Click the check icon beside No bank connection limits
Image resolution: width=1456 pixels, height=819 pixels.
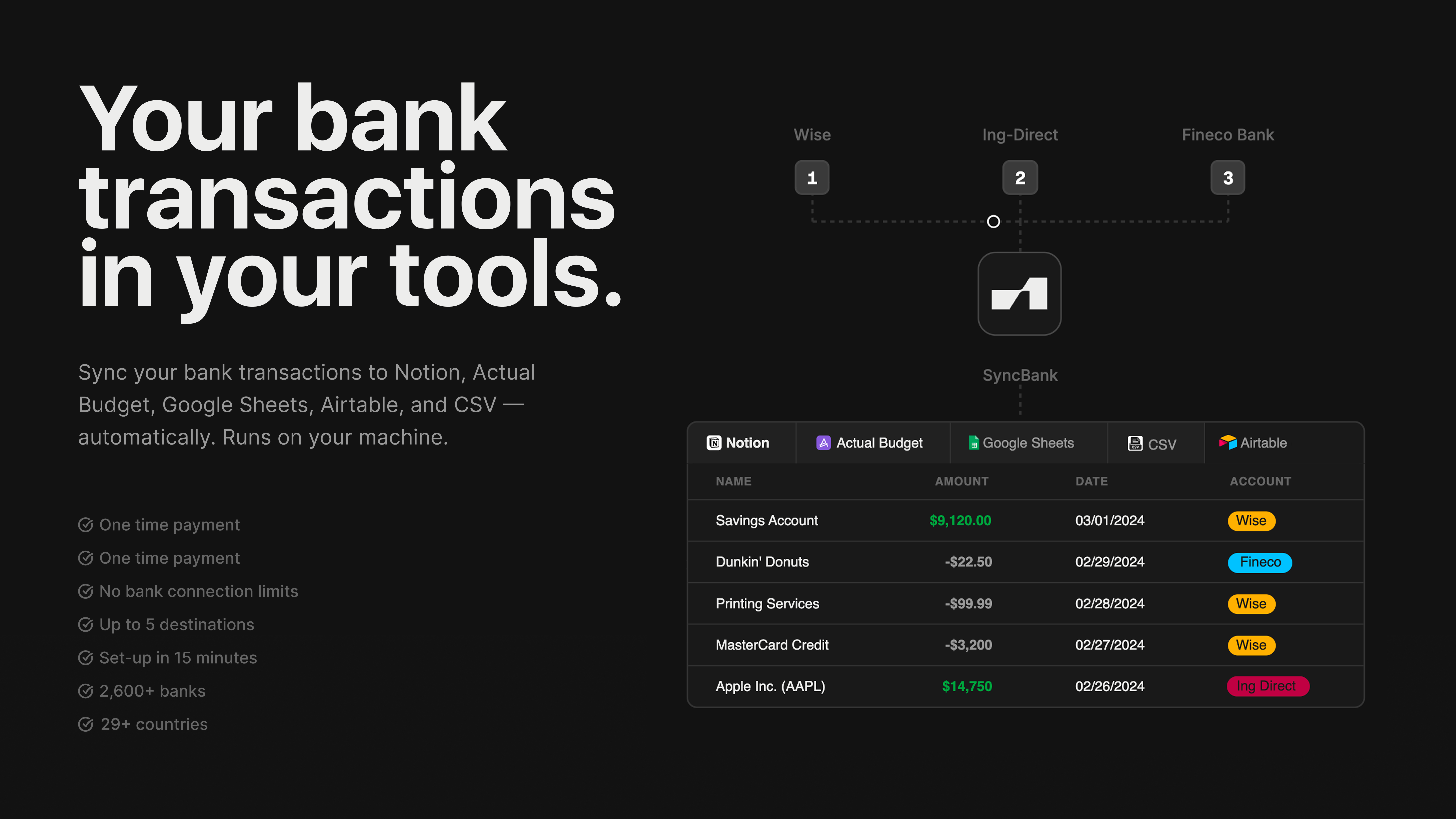click(85, 591)
